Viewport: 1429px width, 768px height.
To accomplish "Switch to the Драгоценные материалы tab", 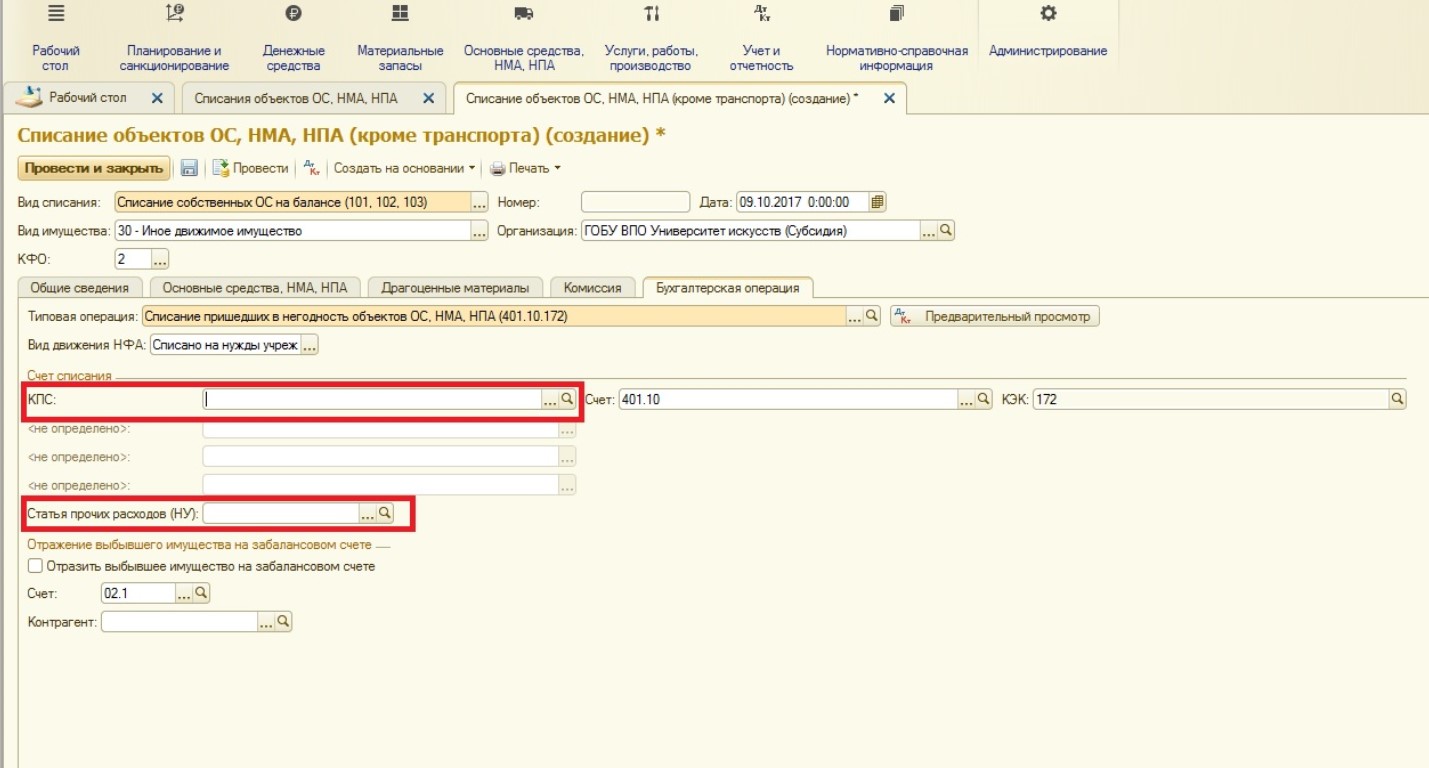I will (455, 288).
